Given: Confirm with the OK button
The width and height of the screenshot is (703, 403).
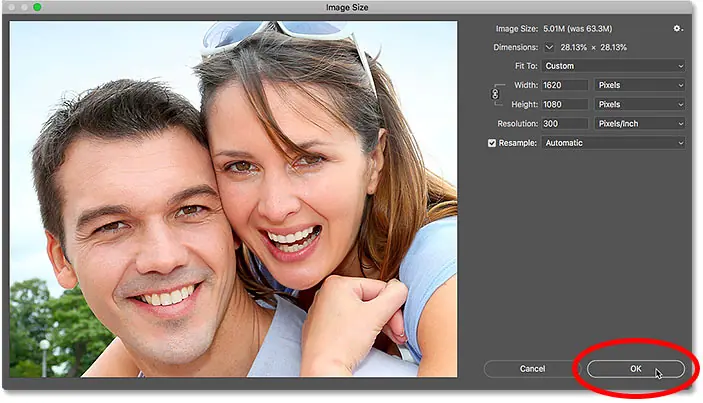Looking at the screenshot, I should click(636, 369).
